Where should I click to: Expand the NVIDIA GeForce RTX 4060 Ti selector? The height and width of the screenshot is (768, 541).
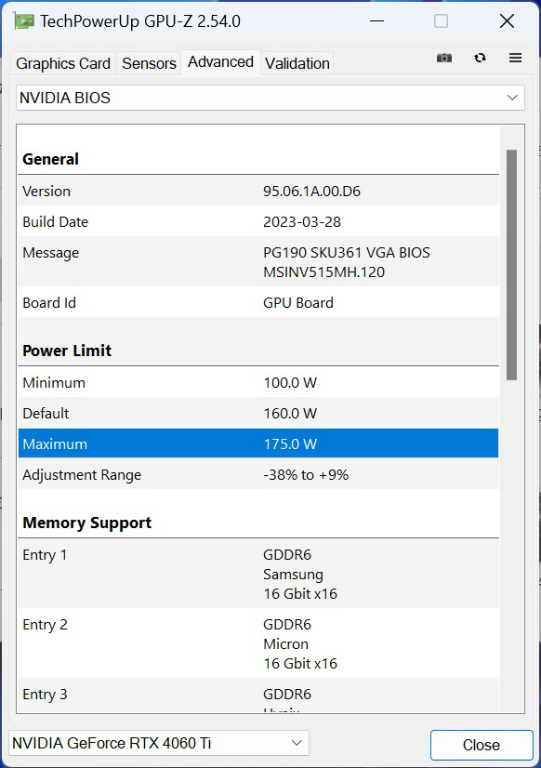point(159,743)
